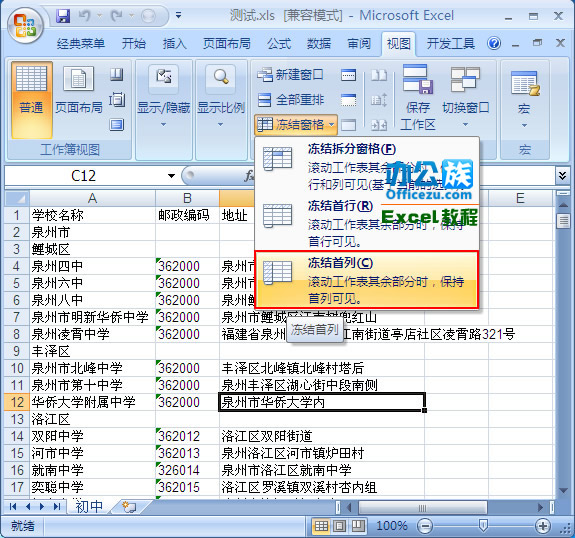Click the zoom slider handle

coord(483,526)
